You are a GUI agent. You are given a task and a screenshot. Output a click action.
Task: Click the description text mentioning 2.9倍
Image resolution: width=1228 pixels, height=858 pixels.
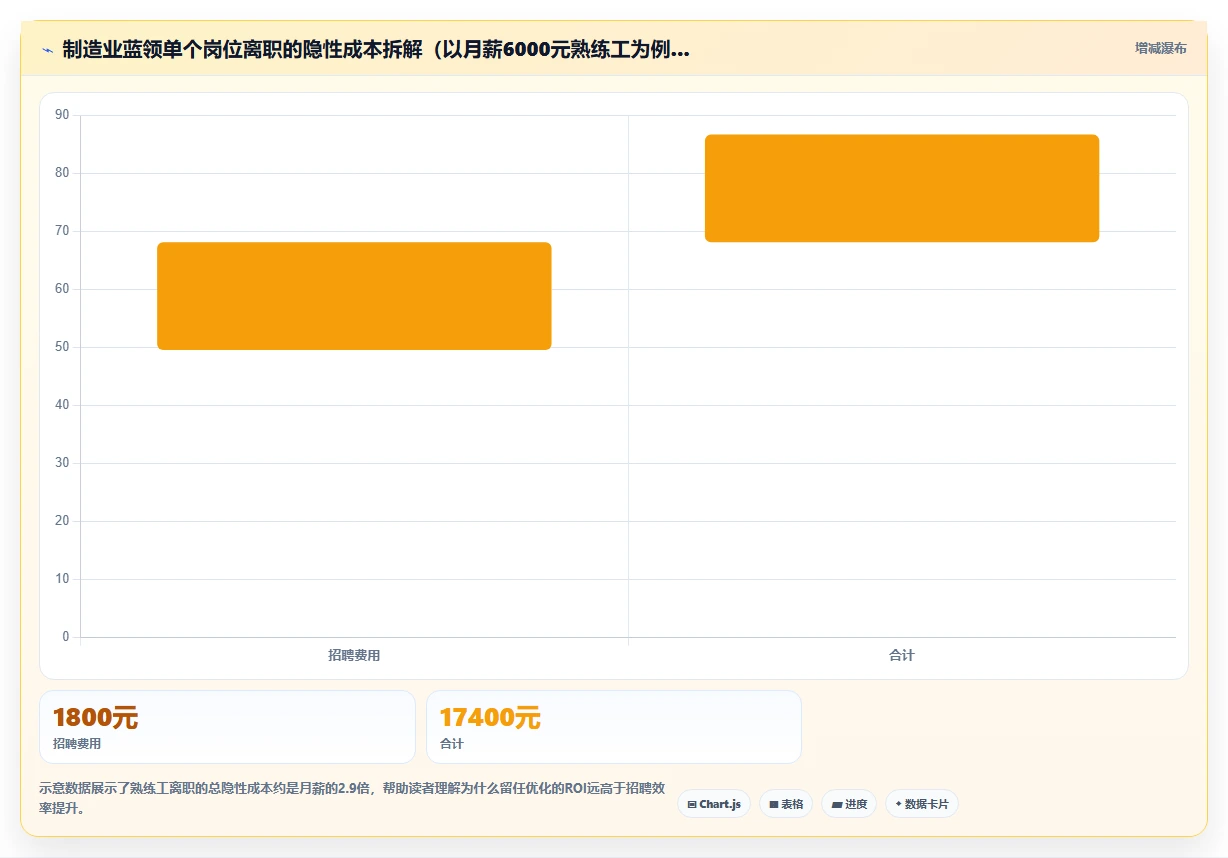(353, 798)
